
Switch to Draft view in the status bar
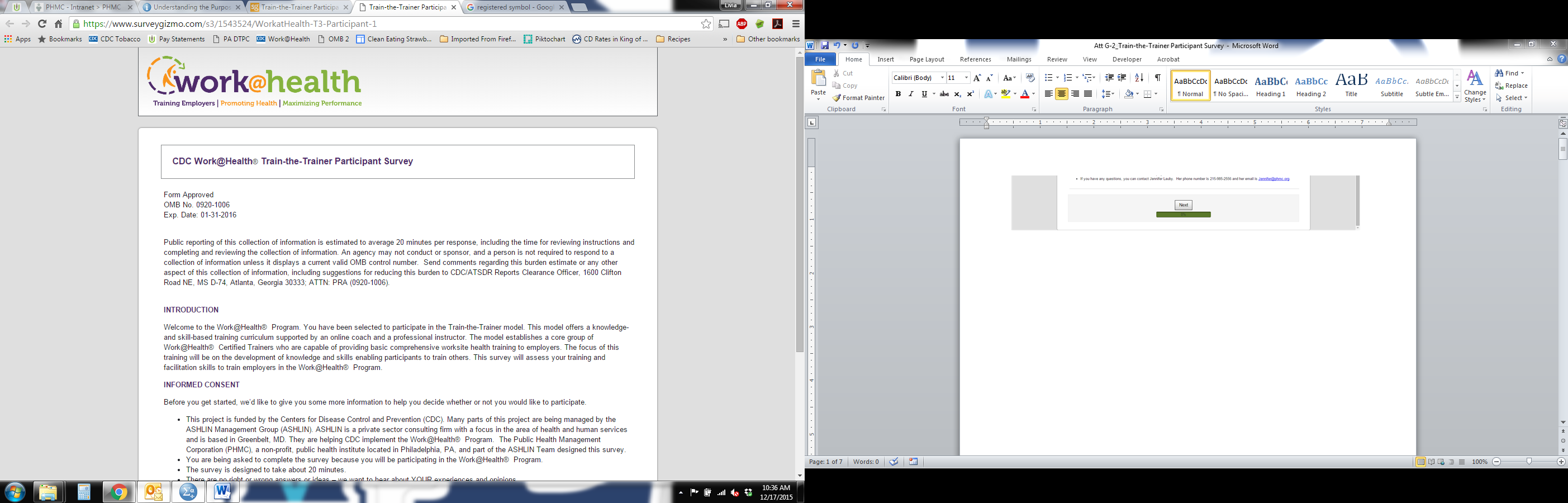click(x=1461, y=462)
